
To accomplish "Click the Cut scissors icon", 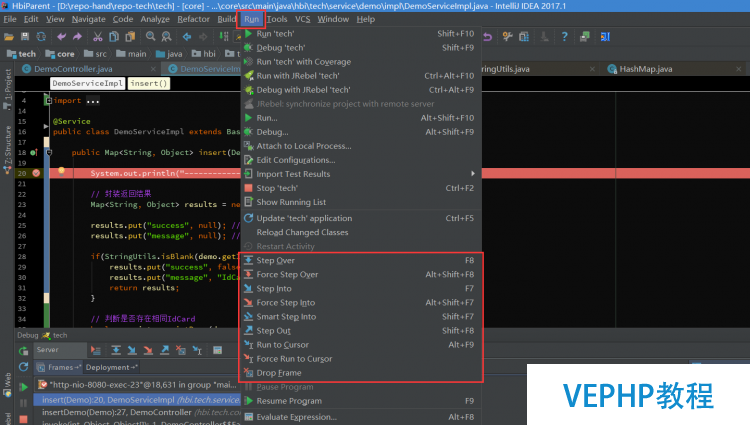I will [x=98, y=37].
